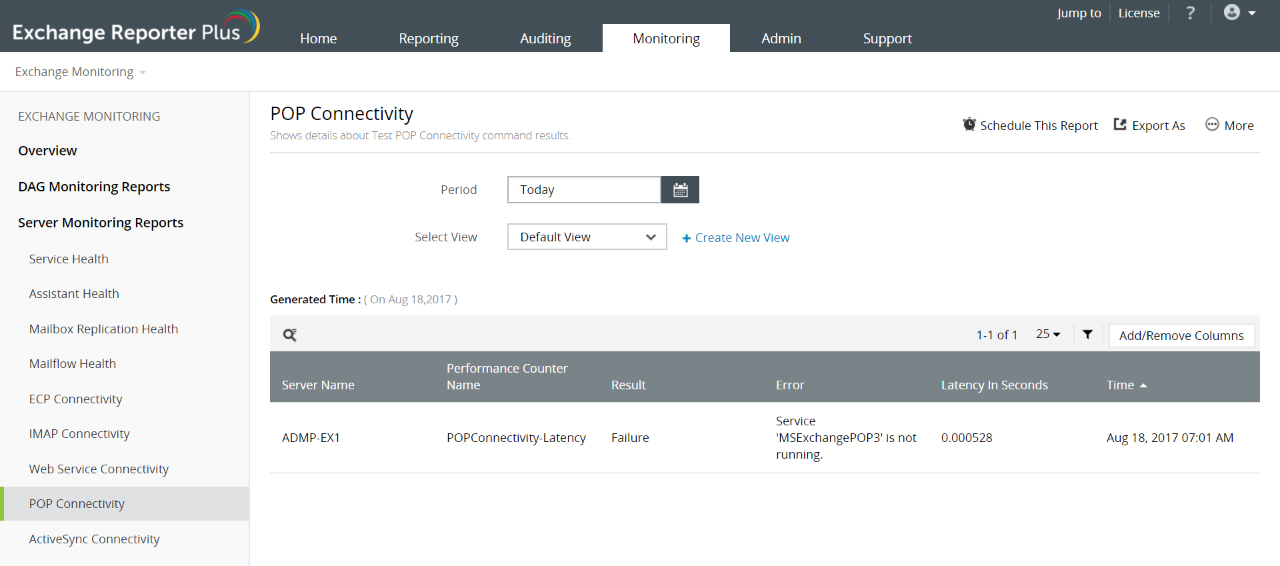The image size is (1280, 566).
Task: Open the table filter funnel icon
Action: coord(1088,335)
